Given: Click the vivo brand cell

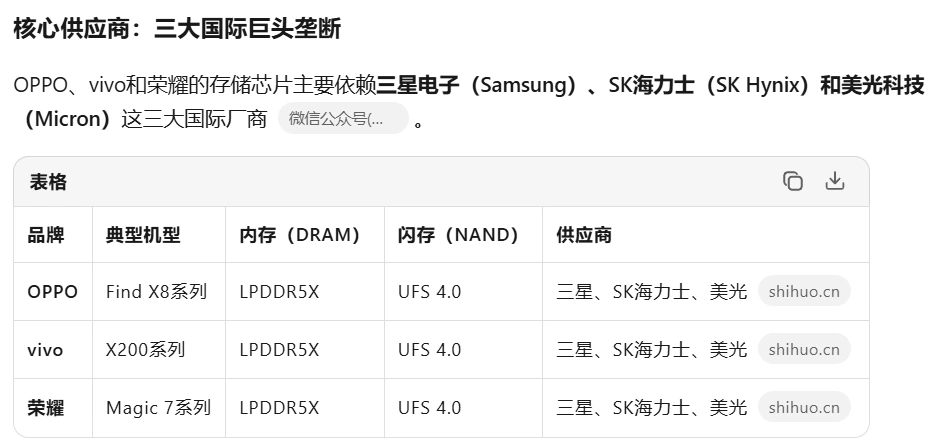Looking at the screenshot, I should [x=45, y=350].
